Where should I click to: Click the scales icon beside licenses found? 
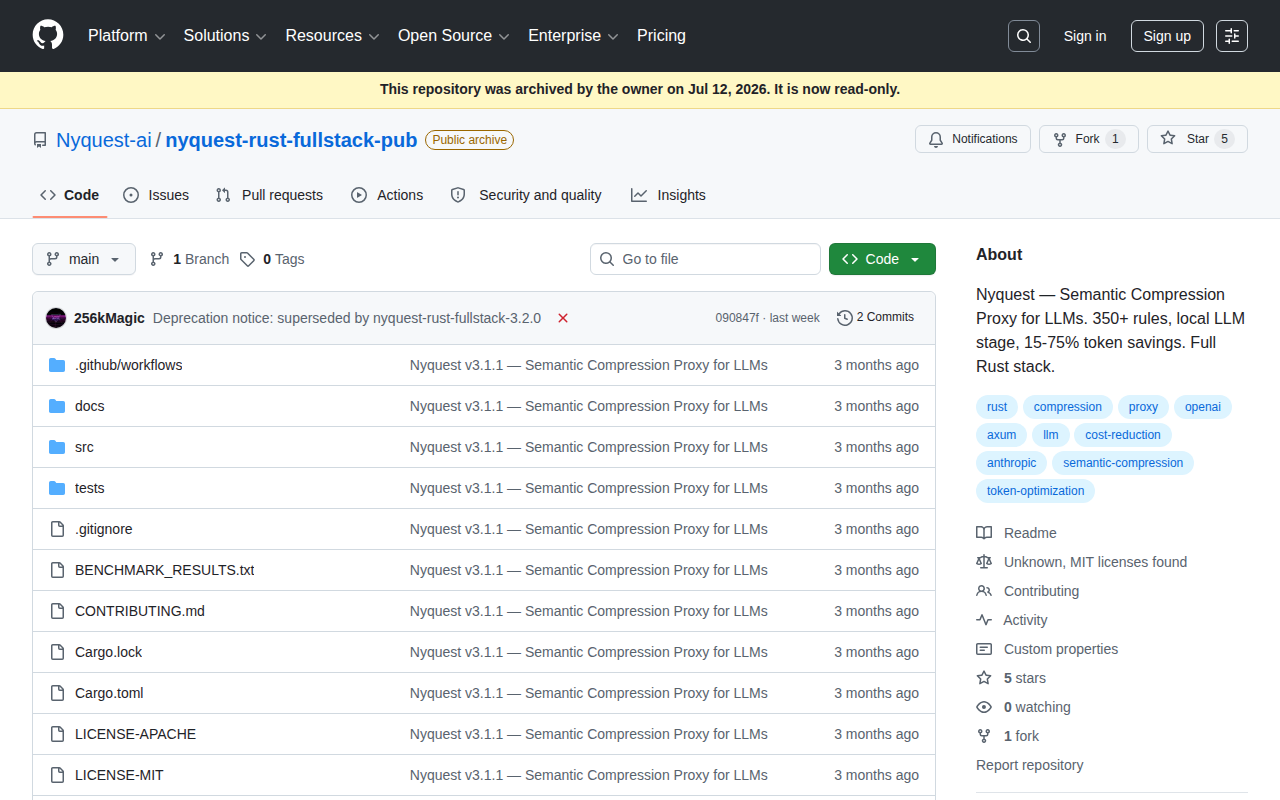coord(984,562)
